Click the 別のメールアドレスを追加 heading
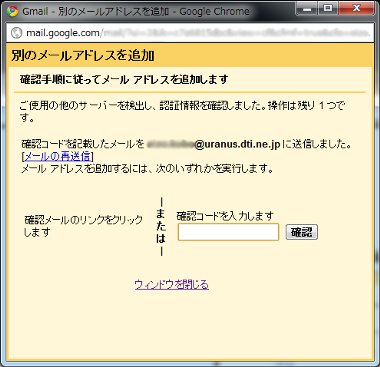 click(83, 55)
